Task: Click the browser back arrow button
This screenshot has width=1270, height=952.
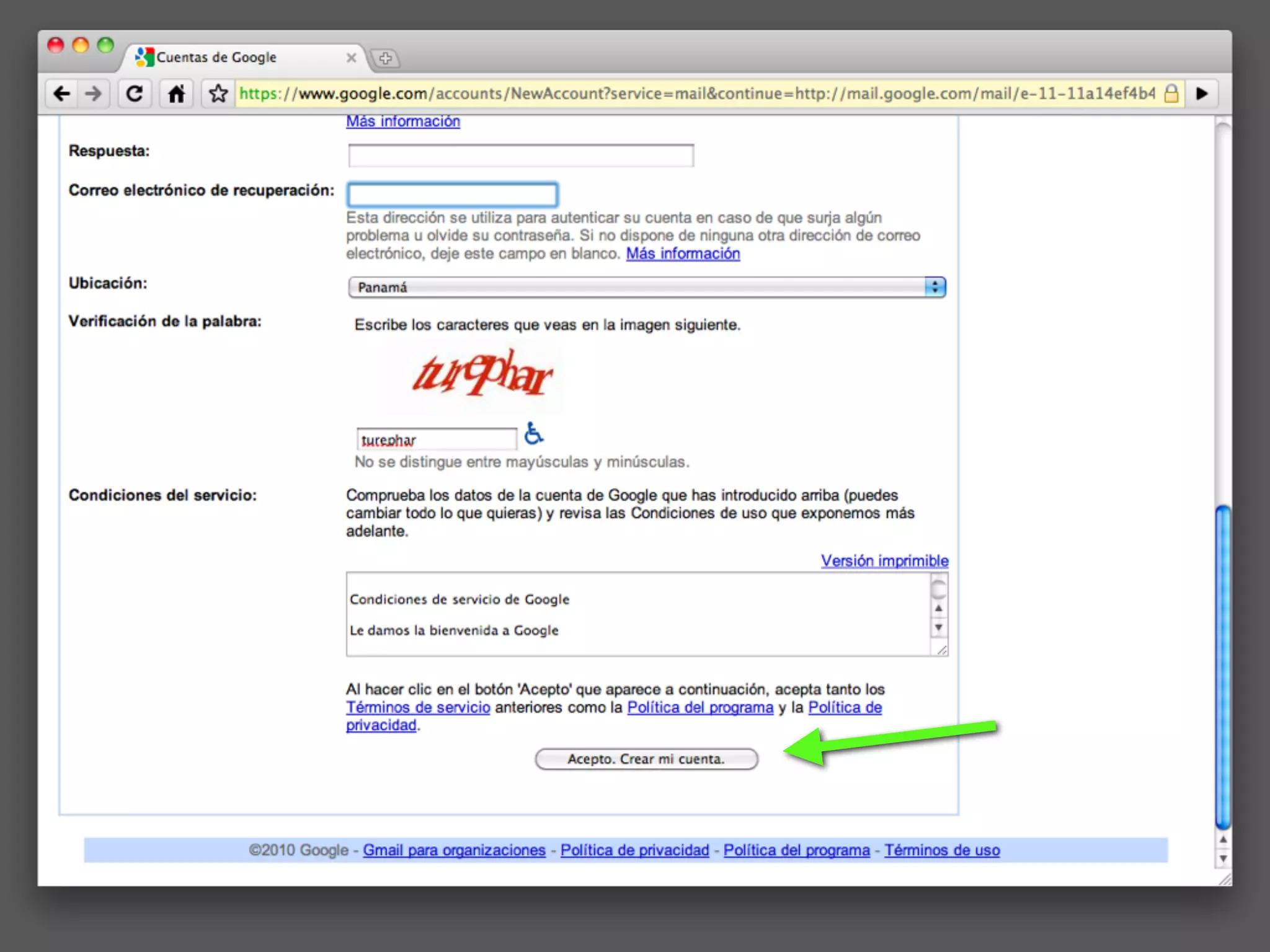Action: pyautogui.click(x=62, y=94)
